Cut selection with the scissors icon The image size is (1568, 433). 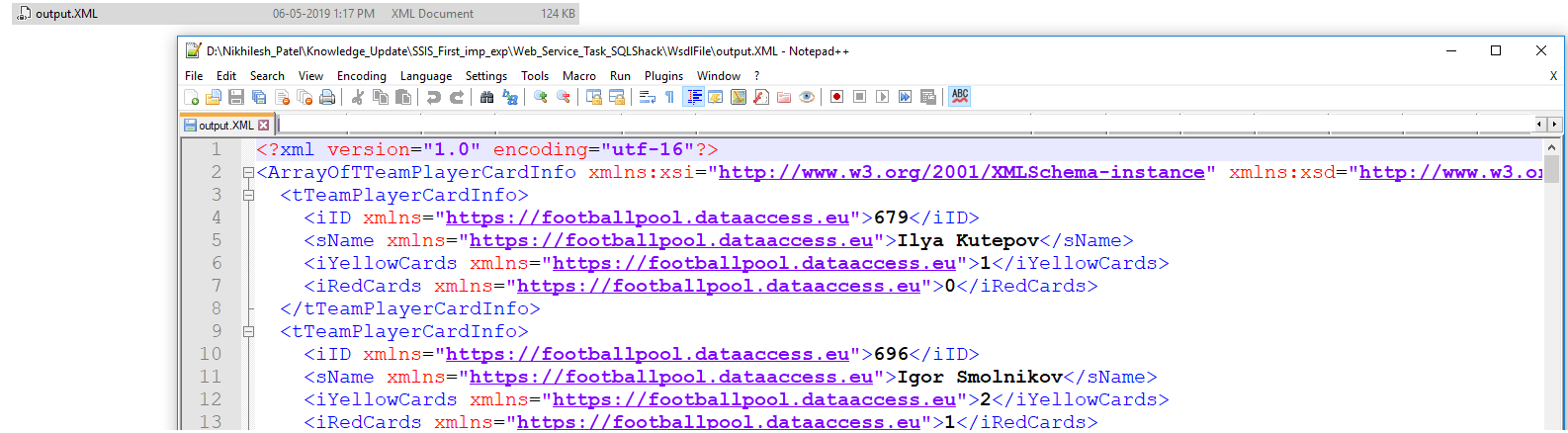click(357, 97)
